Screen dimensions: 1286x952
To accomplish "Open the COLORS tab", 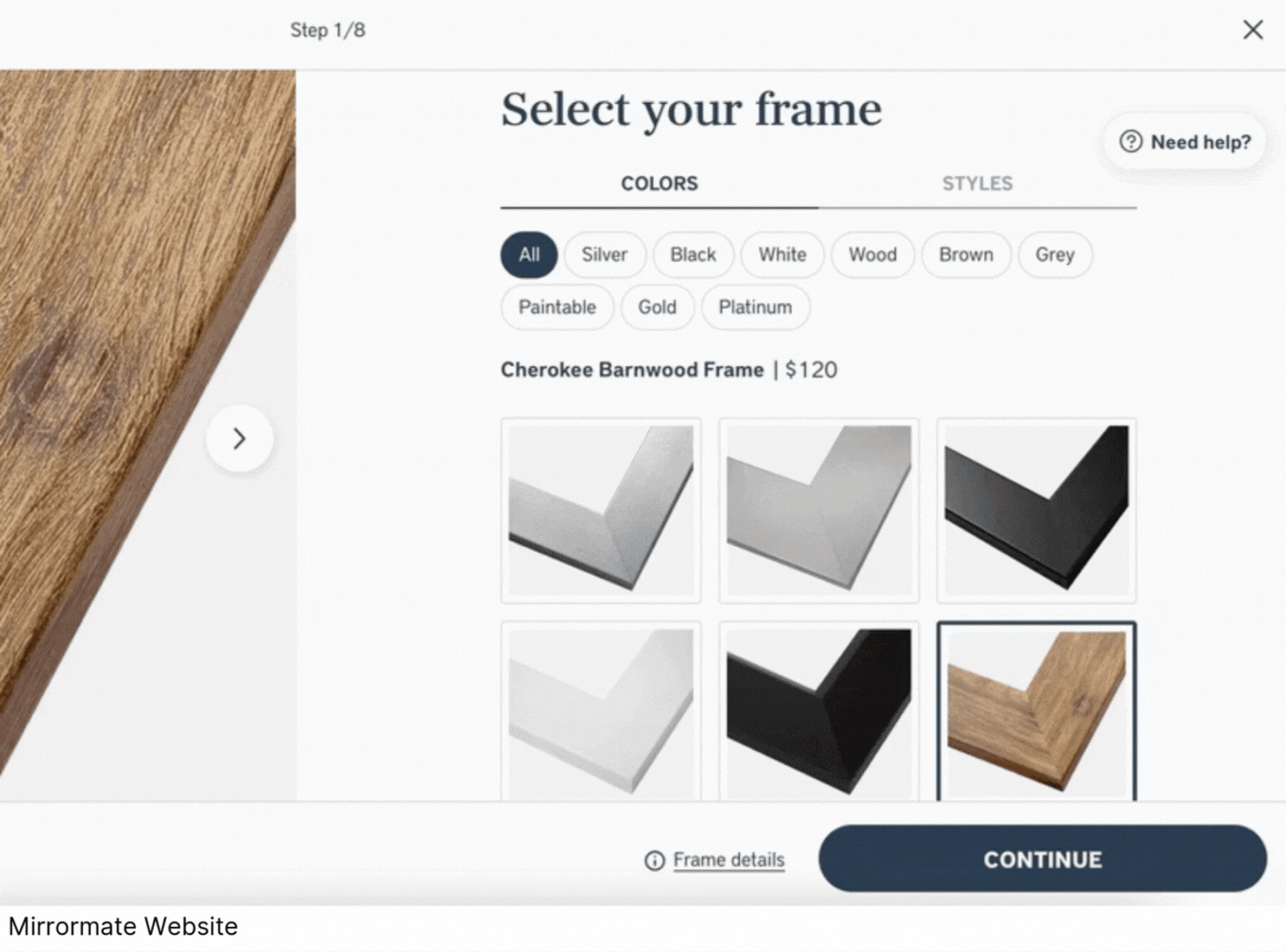I will [660, 184].
